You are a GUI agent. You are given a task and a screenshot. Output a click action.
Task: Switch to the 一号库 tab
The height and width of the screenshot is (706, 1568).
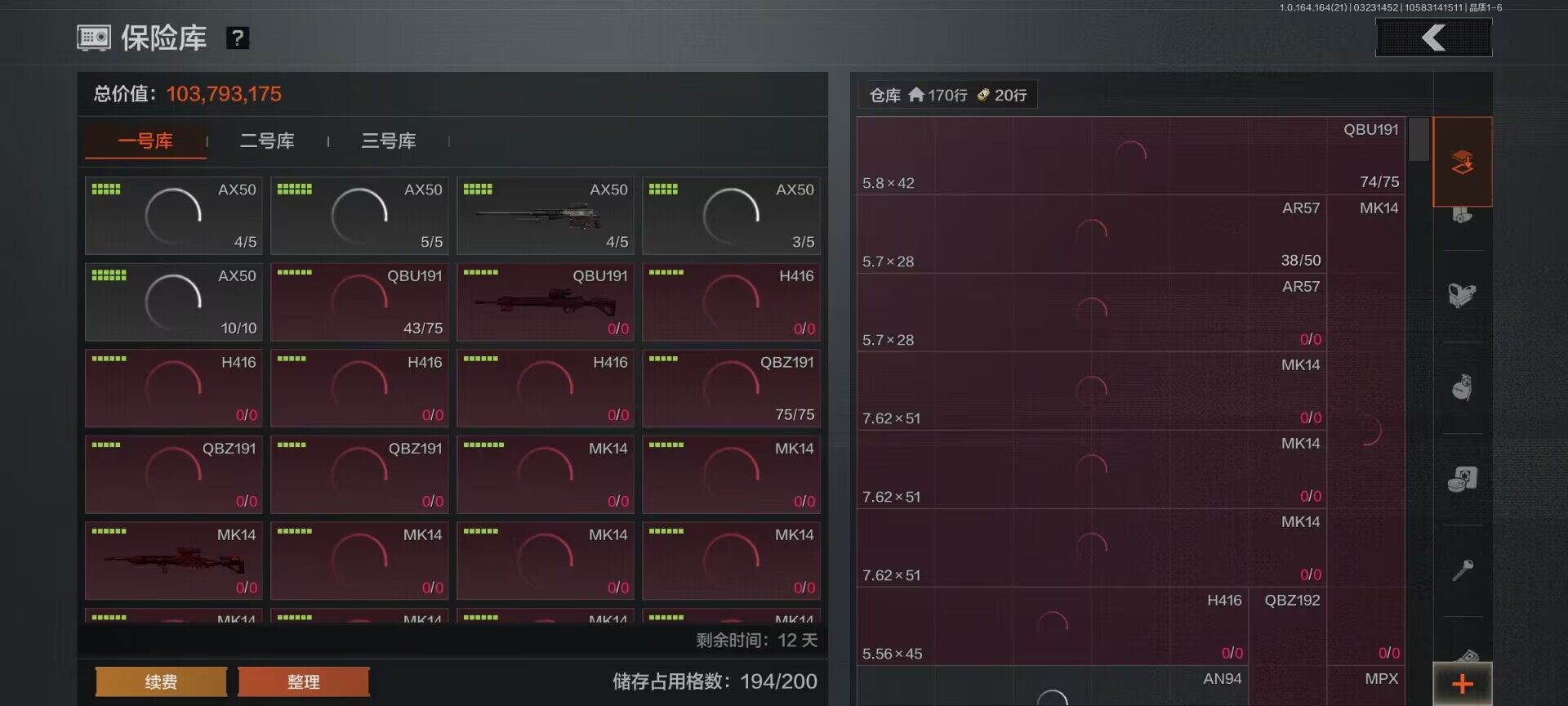click(145, 141)
